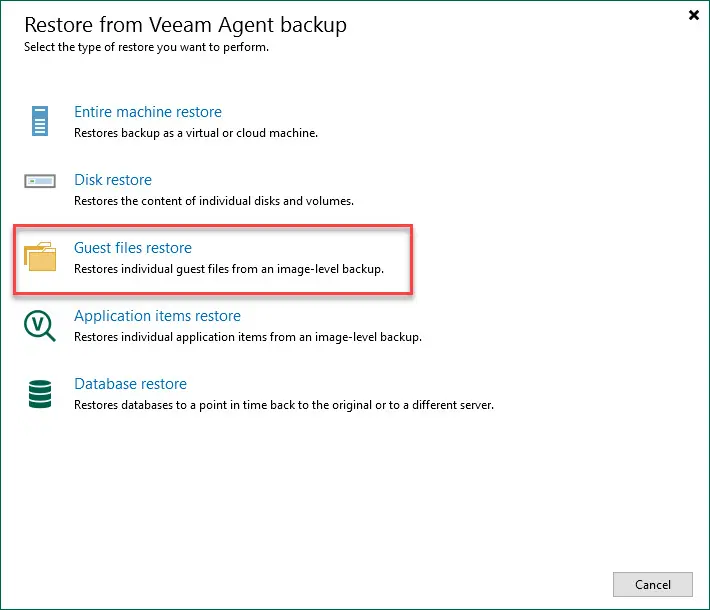
Task: Close the restore dialog with the X
Action: pos(694,16)
